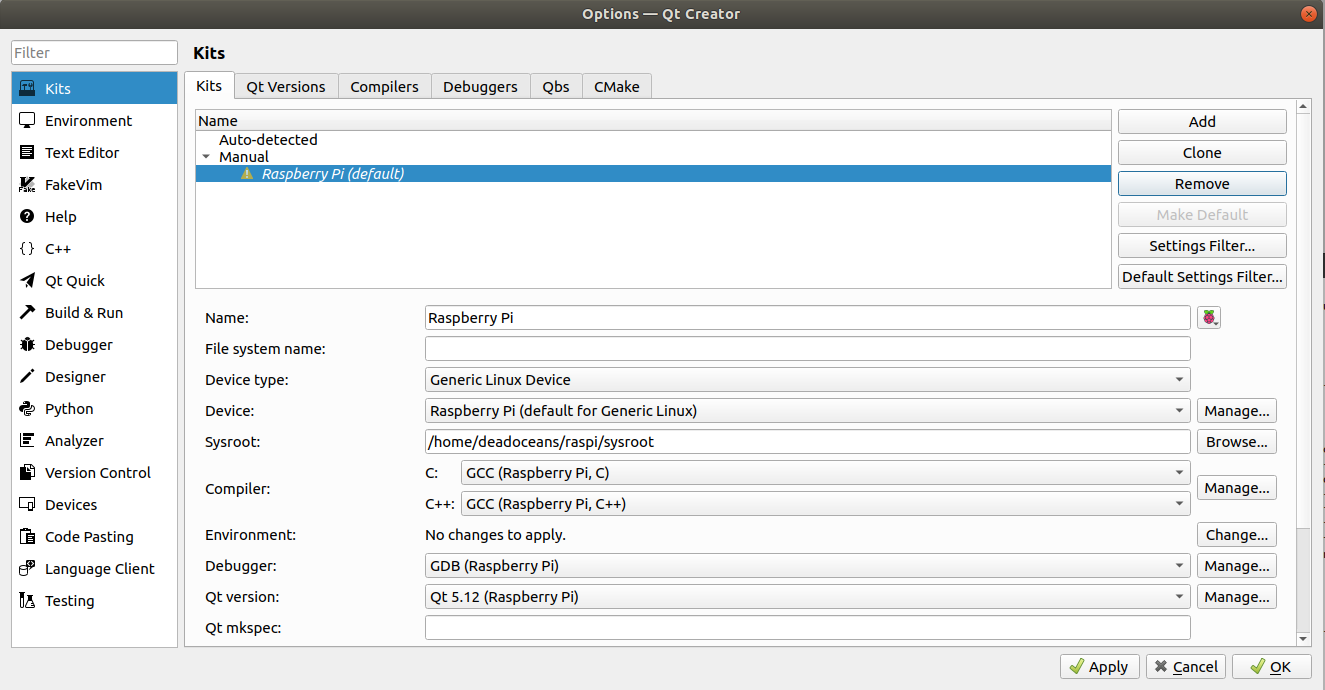1325x690 pixels.
Task: Open the Device combo box
Action: 808,411
